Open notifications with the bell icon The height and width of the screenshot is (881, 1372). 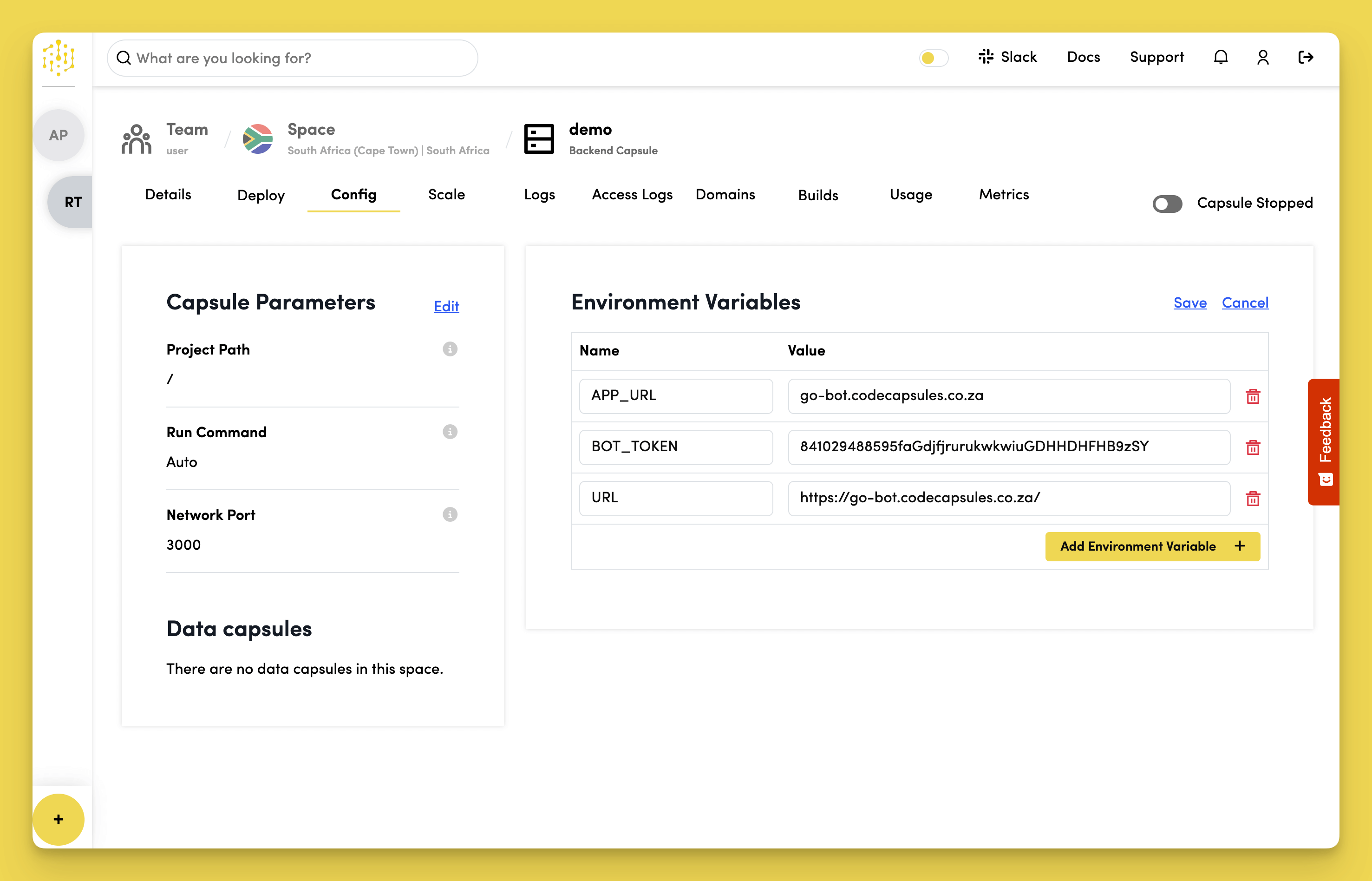point(1221,57)
